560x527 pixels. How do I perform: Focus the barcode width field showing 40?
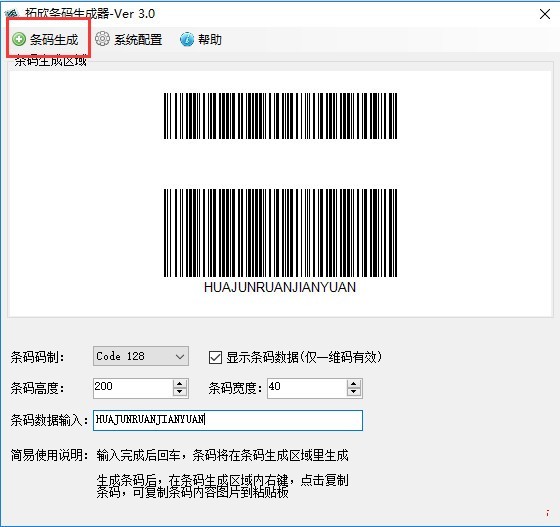coord(307,388)
